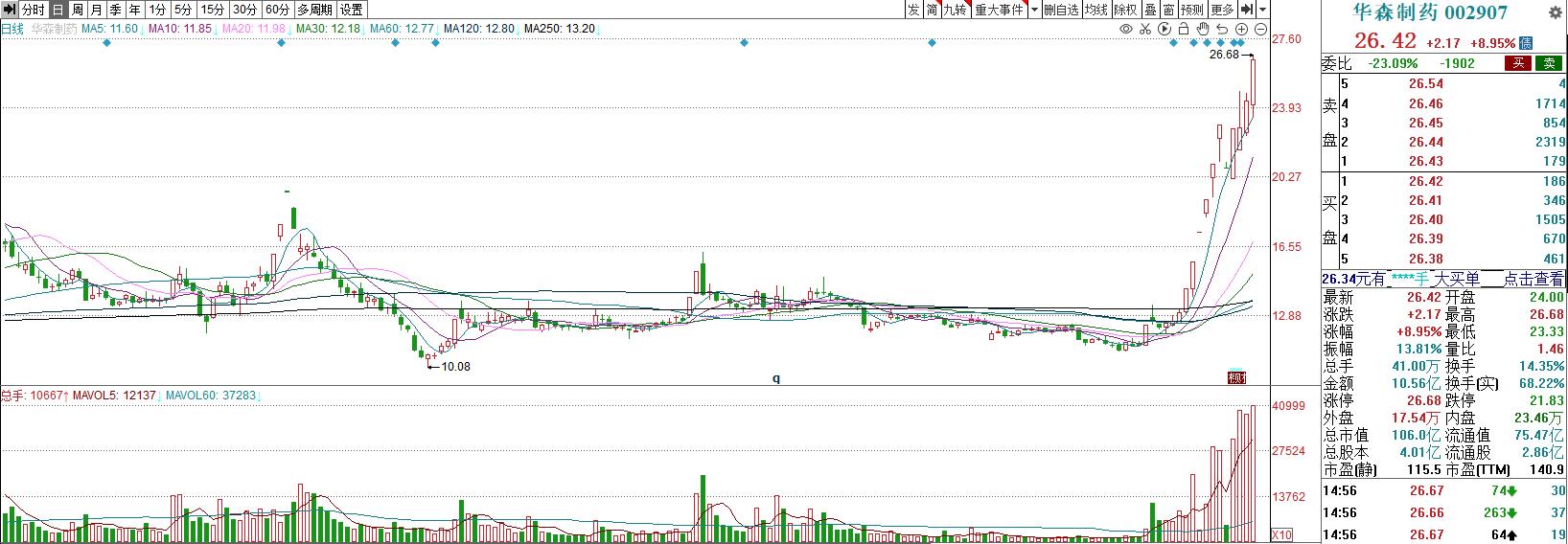Switch to the 60分 period tab
Screen dimensions: 1568x544
[277, 10]
